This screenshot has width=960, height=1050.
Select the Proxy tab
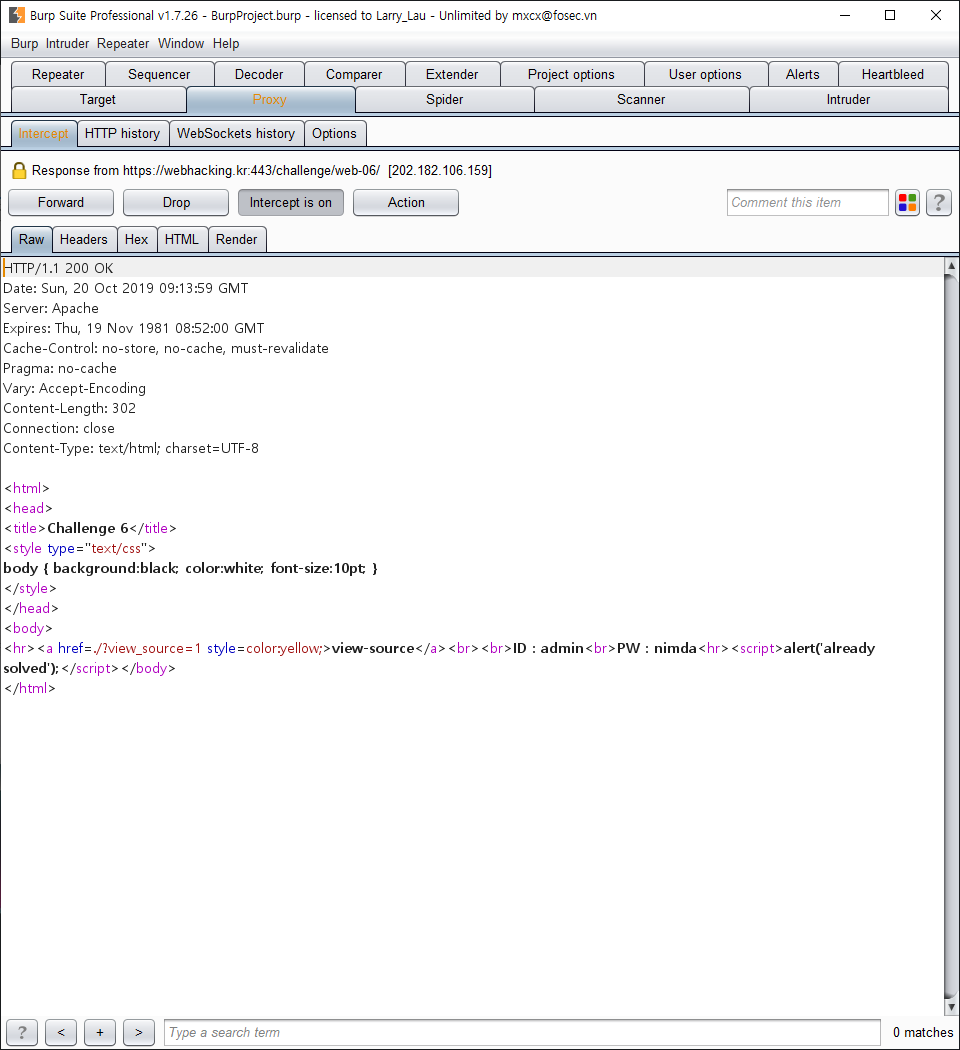(x=270, y=100)
